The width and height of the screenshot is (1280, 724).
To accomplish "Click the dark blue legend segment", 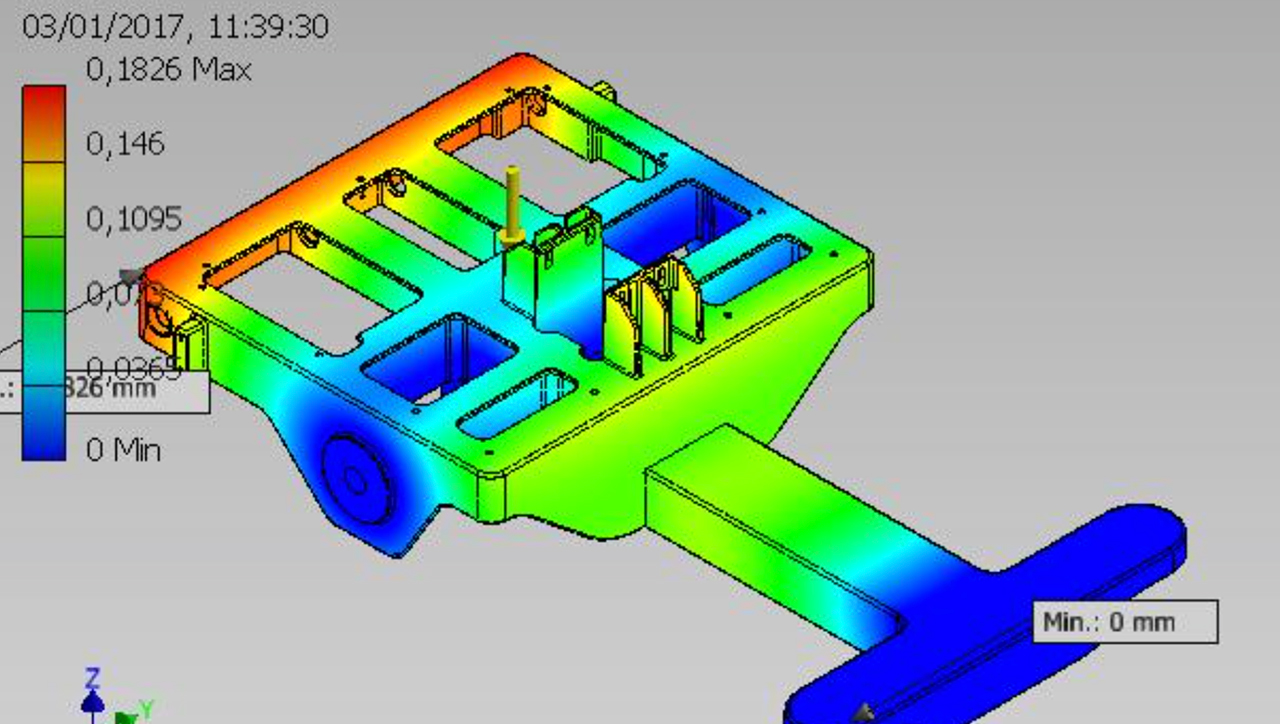I will (x=44, y=425).
